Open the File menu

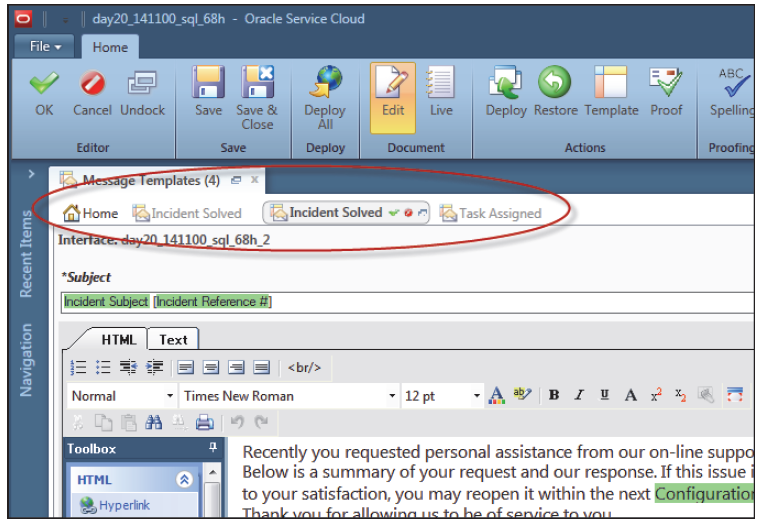(x=45, y=47)
